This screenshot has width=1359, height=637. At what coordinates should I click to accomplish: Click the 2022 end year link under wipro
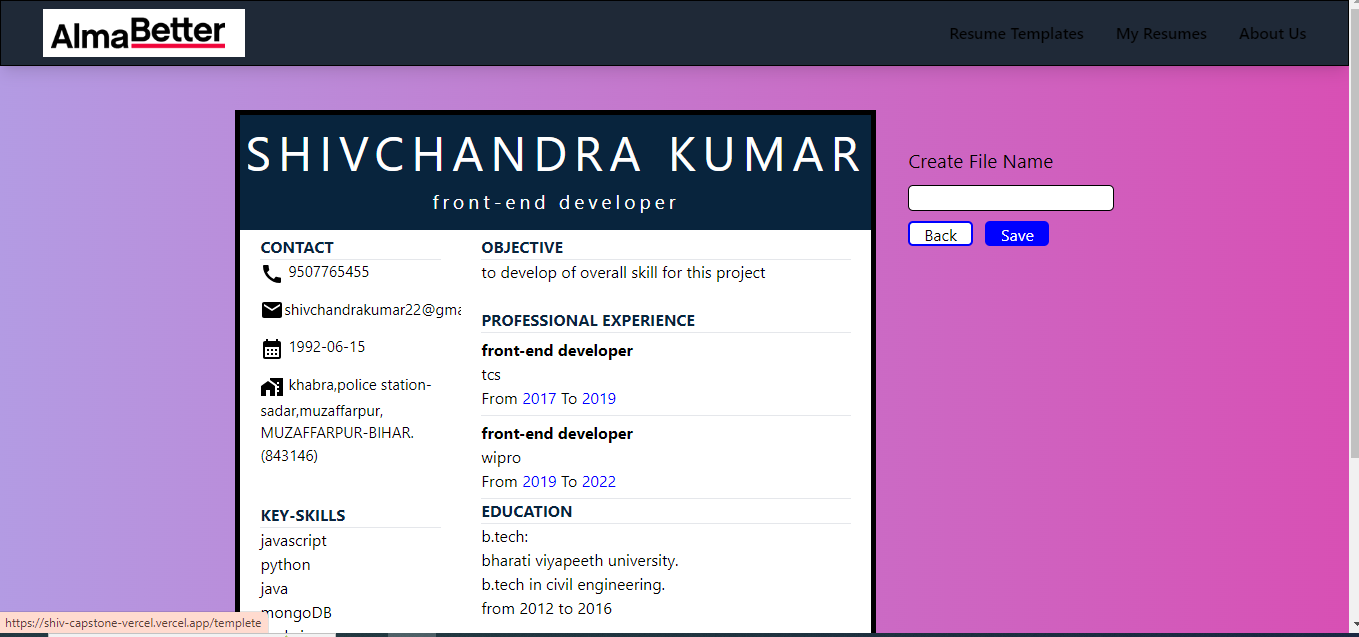pyautogui.click(x=599, y=481)
